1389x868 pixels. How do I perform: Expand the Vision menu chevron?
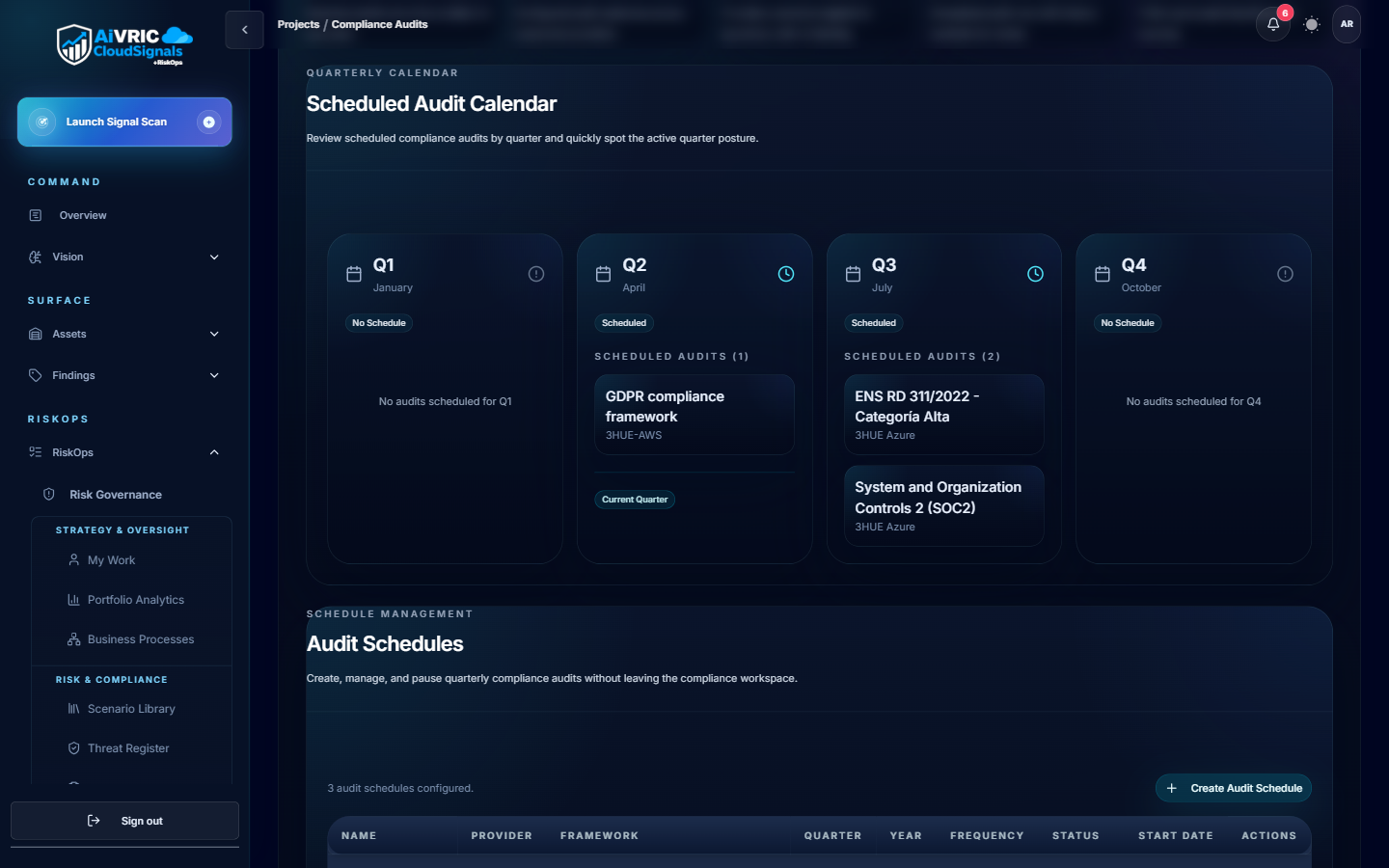coord(214,257)
